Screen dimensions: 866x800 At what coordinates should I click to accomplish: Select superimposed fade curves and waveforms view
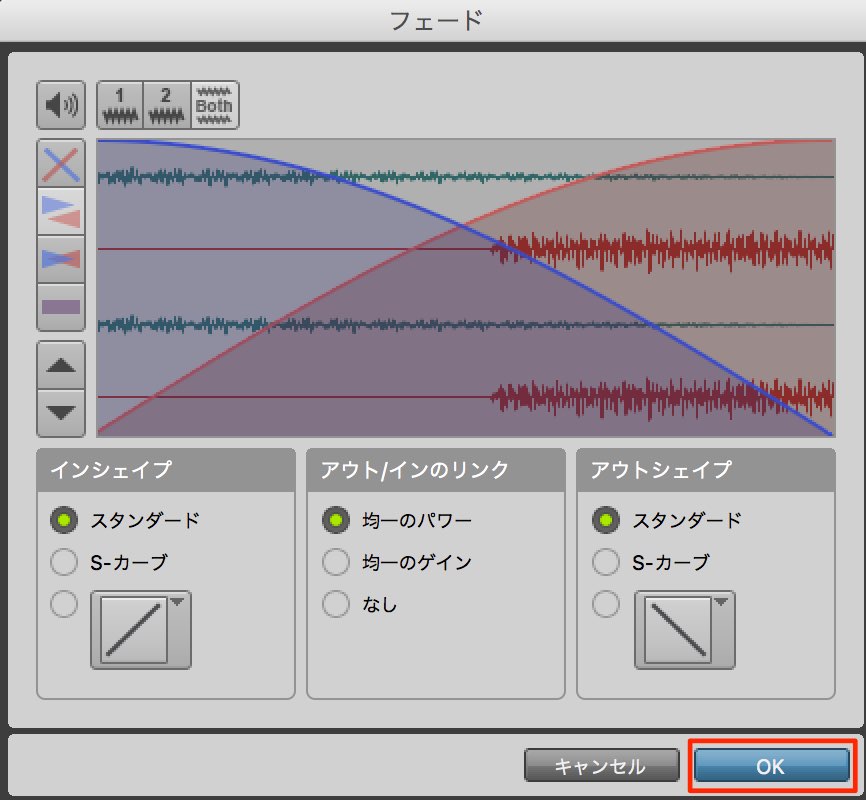pos(61,259)
